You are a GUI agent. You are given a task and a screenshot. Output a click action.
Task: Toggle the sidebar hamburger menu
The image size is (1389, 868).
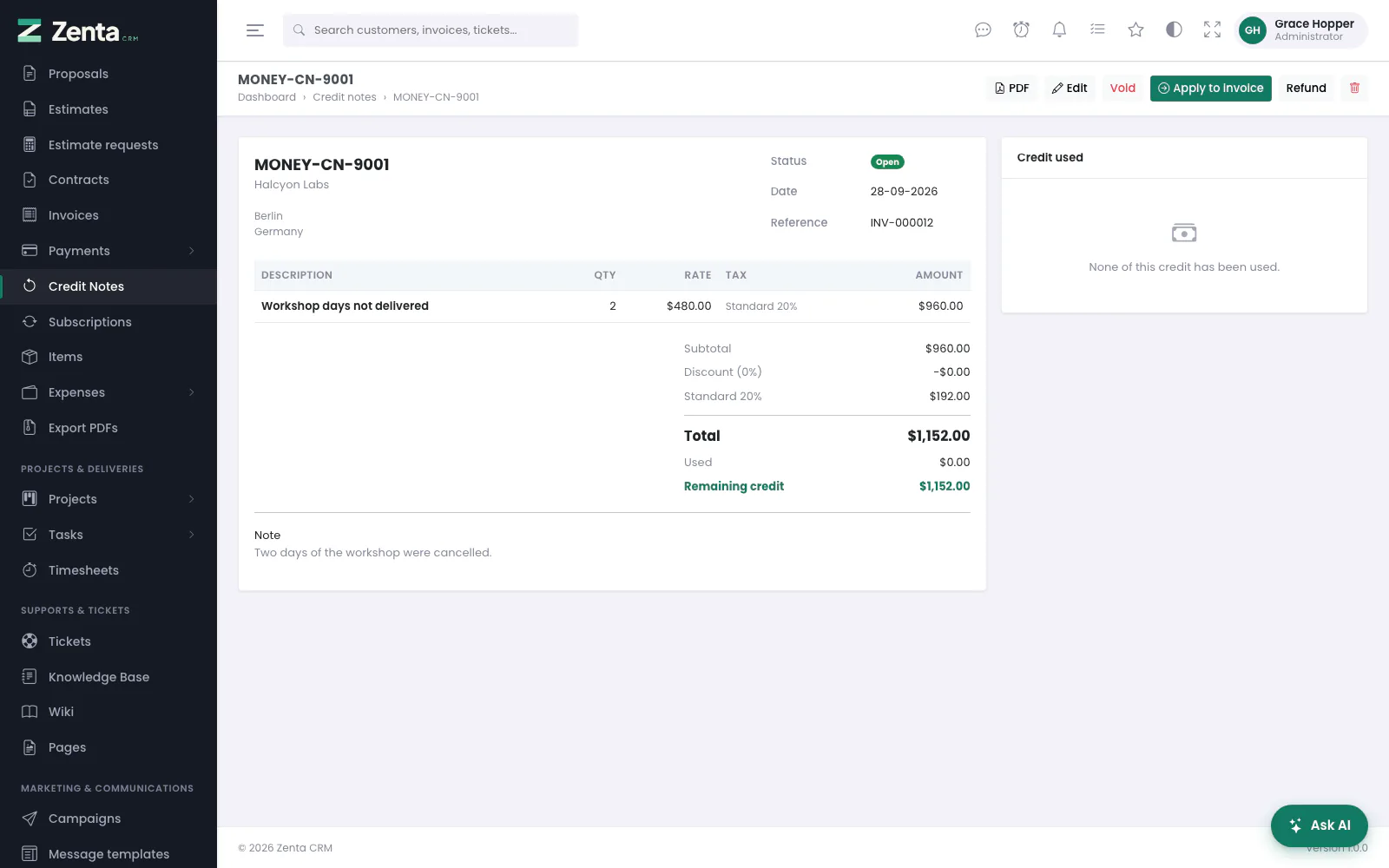[255, 30]
